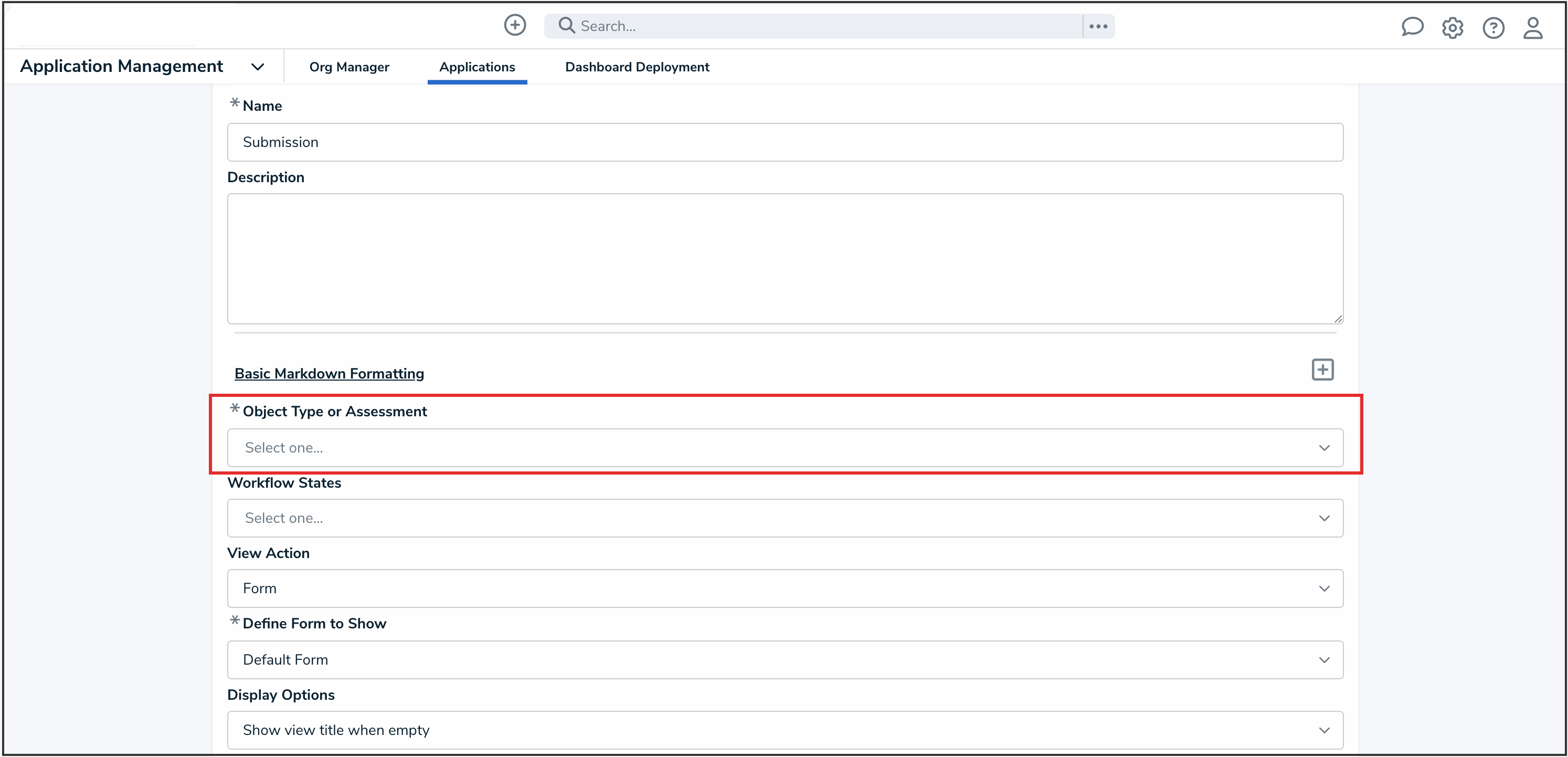Click the add view plus icon near Basic Markdown Formatting

pyautogui.click(x=1322, y=370)
